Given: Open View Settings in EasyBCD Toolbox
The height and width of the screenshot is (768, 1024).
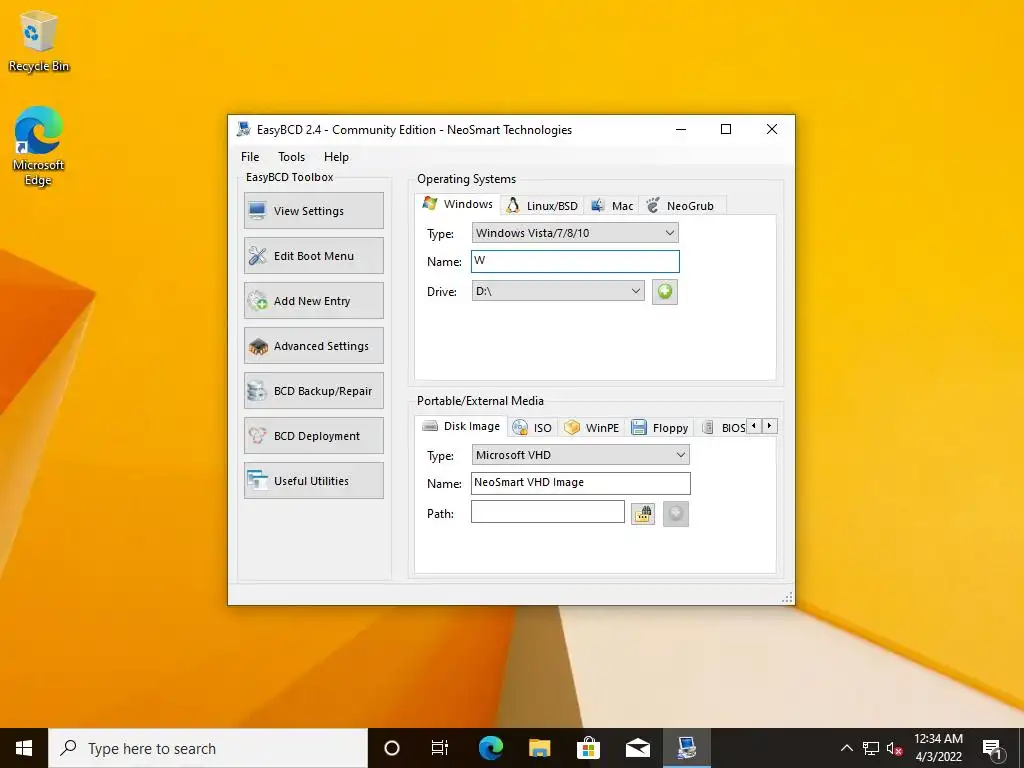Looking at the screenshot, I should (313, 210).
